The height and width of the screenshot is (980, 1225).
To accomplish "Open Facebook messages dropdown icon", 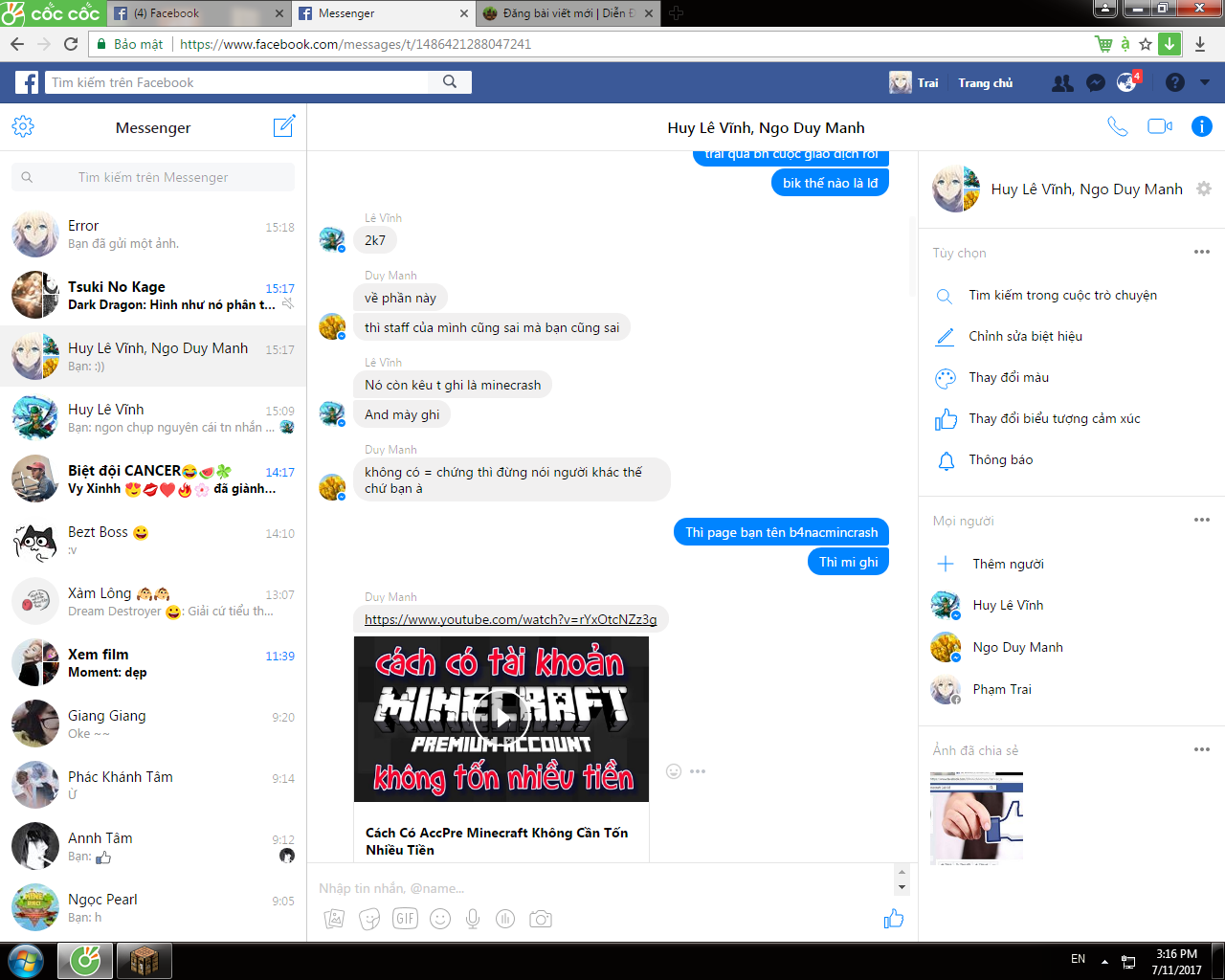I will (x=1096, y=83).
